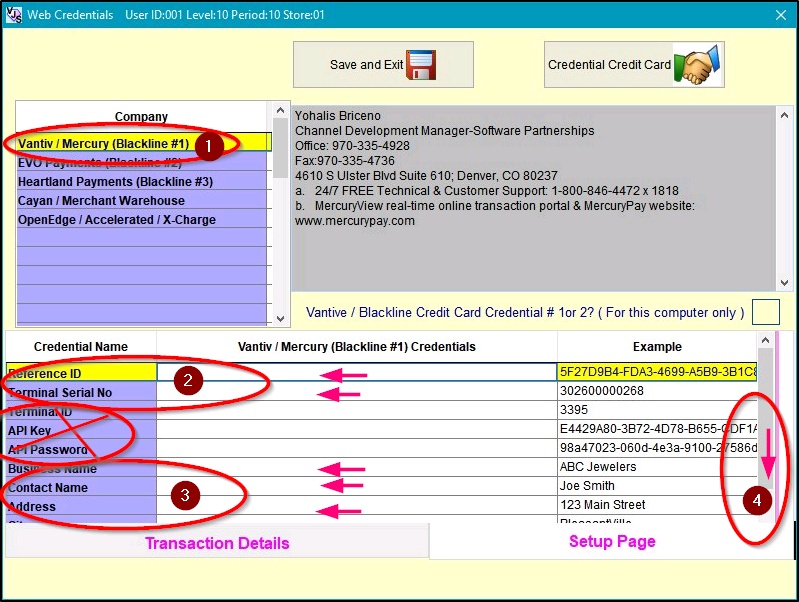Click the Address credential value field
799x602 pixels.
click(357, 505)
